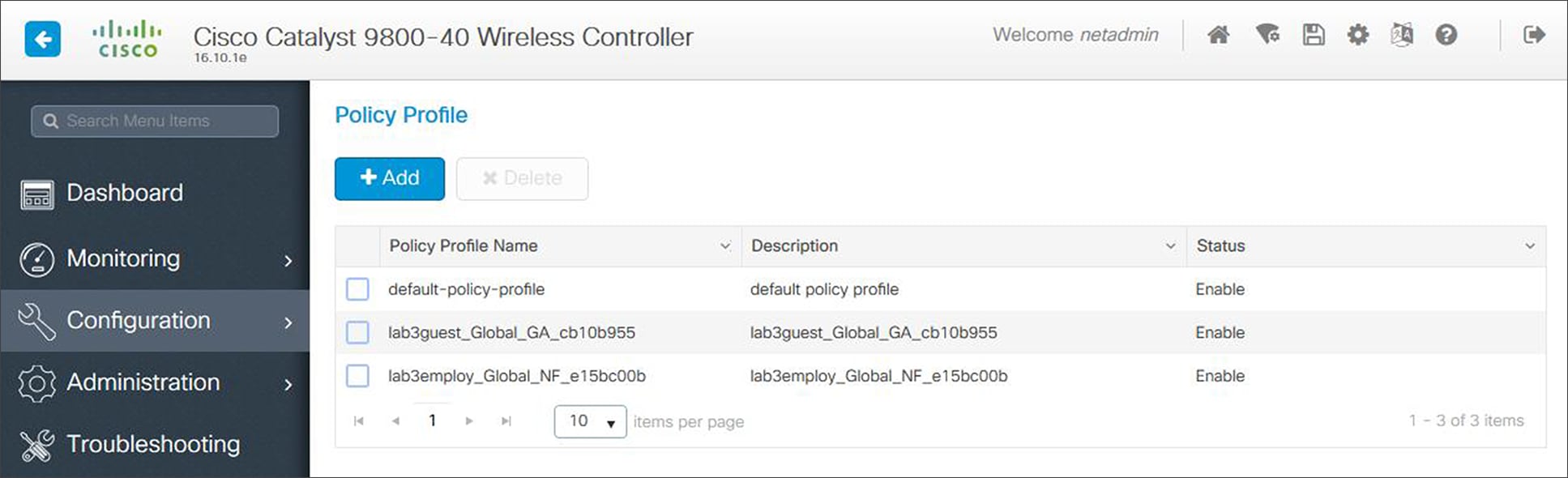Select lab3employ_Global_NF_e15bc00b checkbox
The height and width of the screenshot is (478, 1568).
coord(357,375)
